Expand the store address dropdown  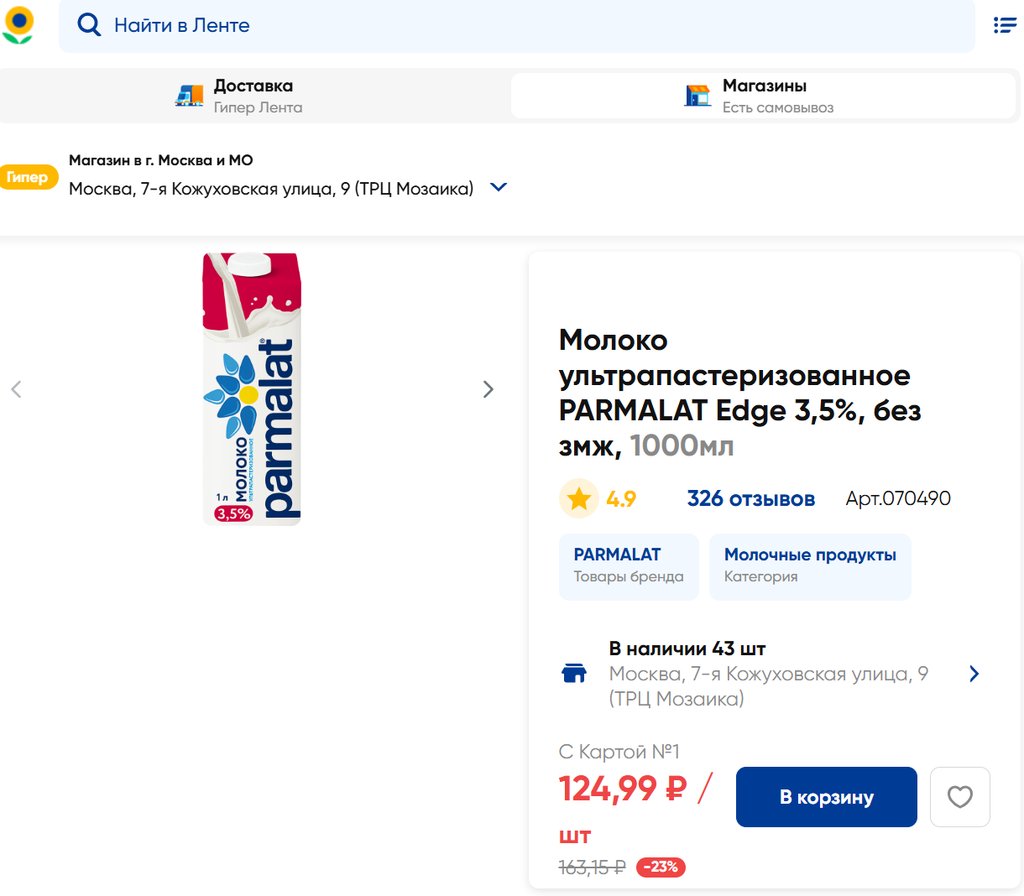point(499,187)
